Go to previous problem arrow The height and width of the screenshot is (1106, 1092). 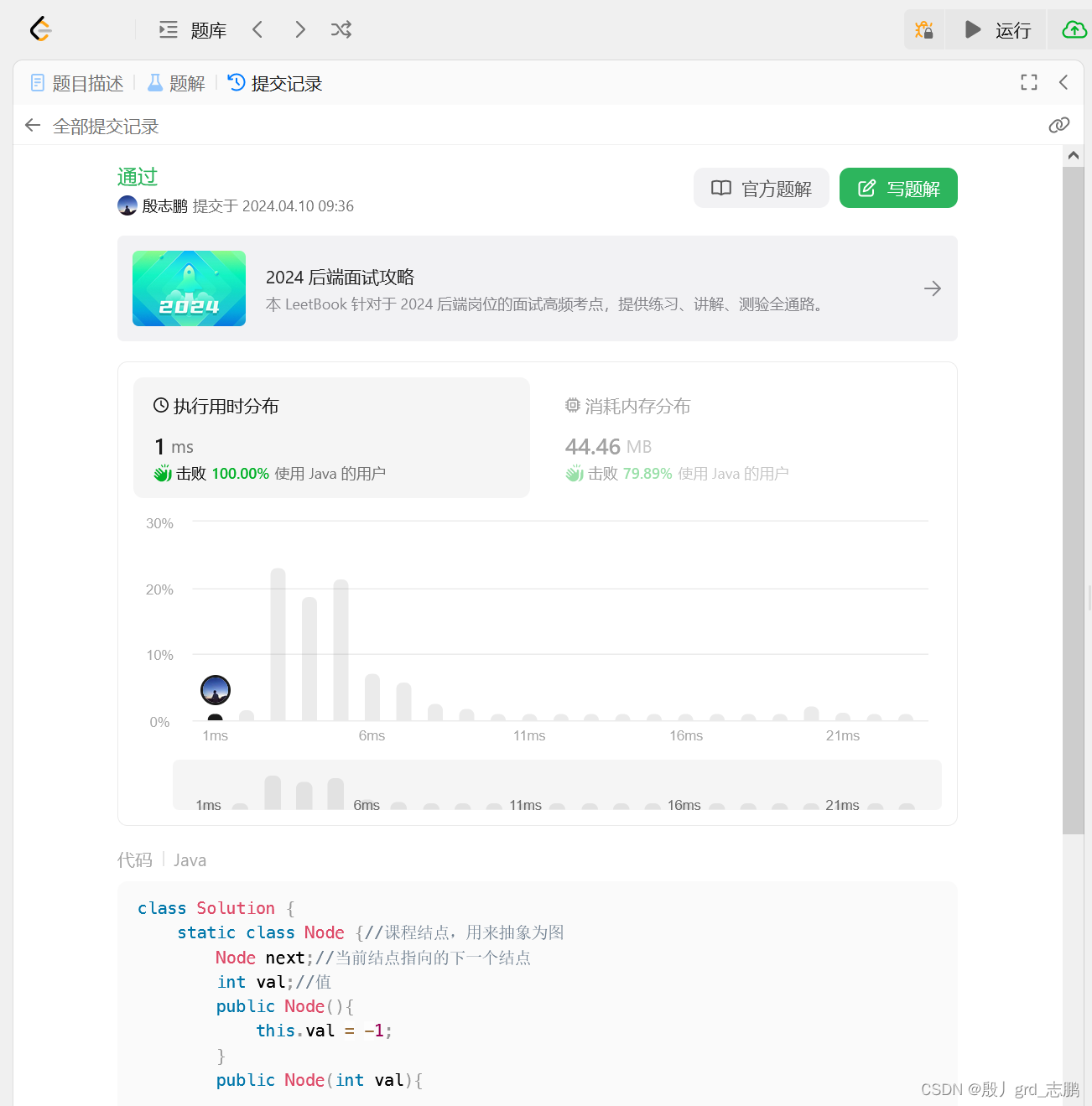(x=257, y=30)
